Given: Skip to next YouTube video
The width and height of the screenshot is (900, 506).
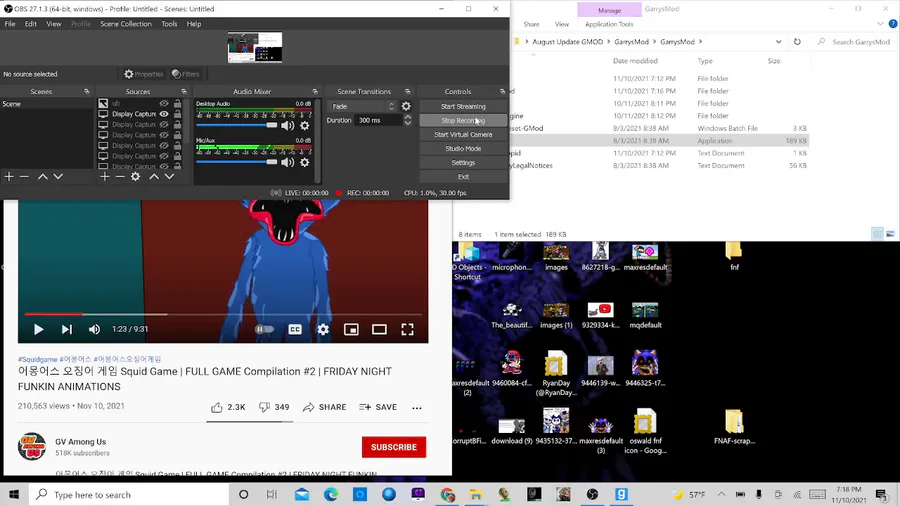Looking at the screenshot, I should (67, 329).
